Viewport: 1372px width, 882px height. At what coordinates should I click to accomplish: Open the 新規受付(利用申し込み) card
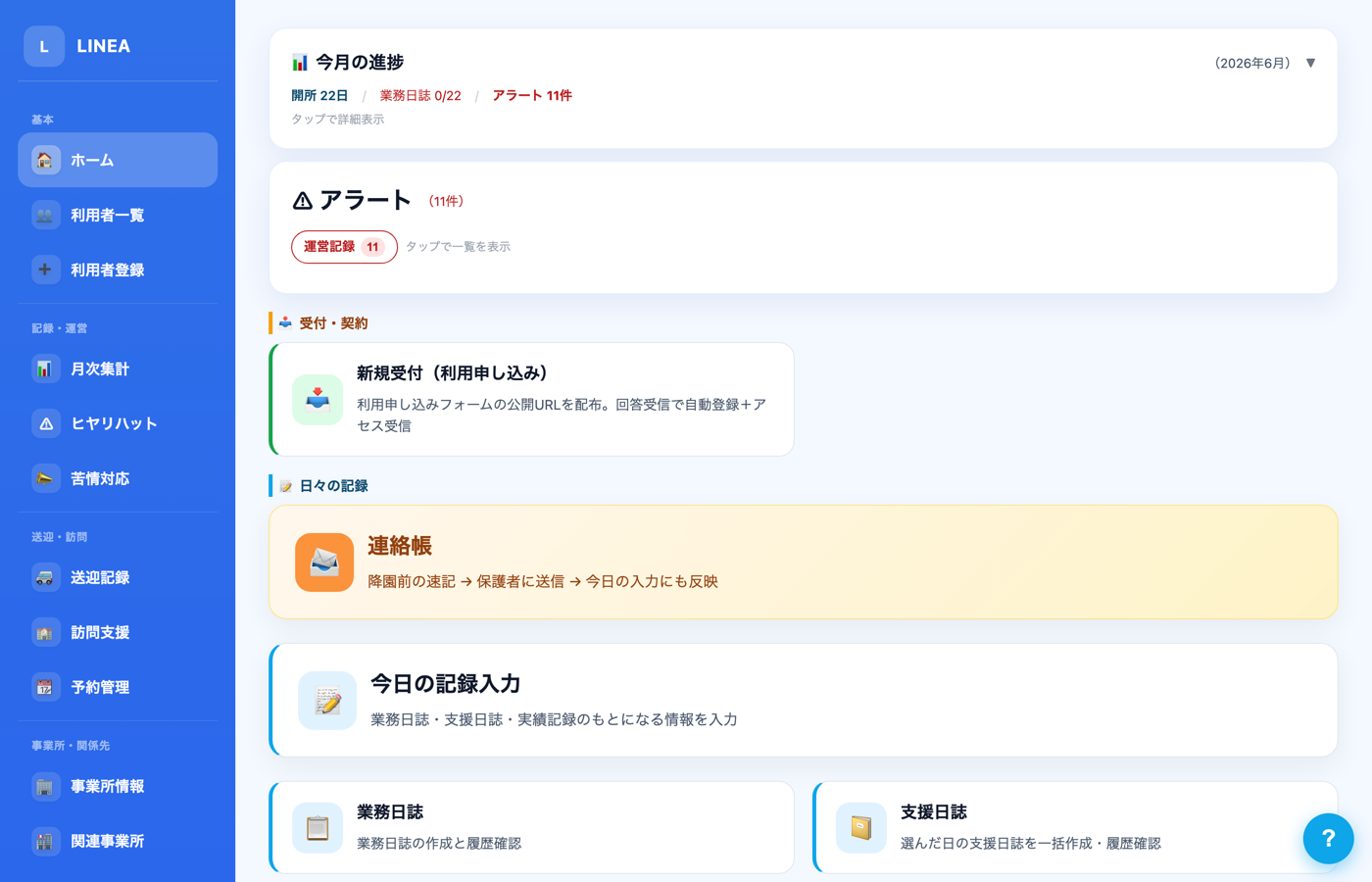pyautogui.click(x=531, y=399)
